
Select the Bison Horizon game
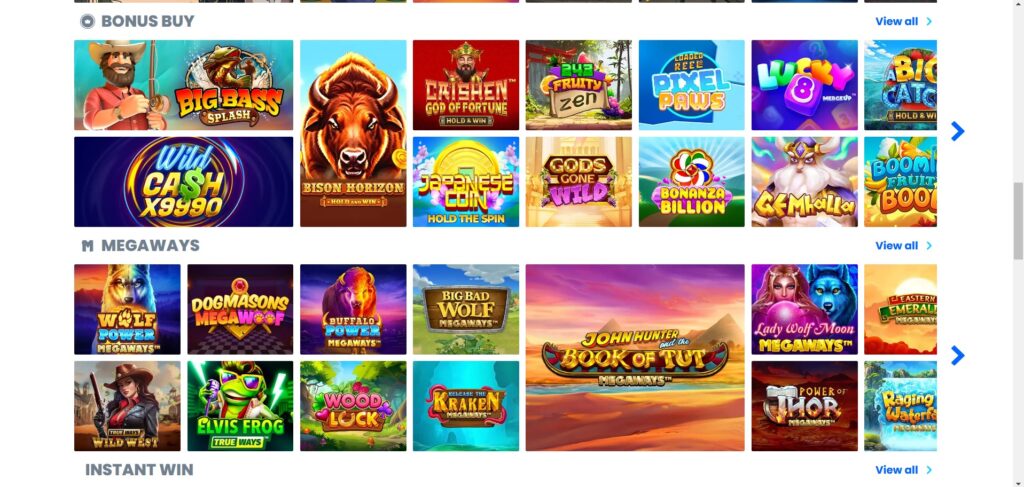353,133
